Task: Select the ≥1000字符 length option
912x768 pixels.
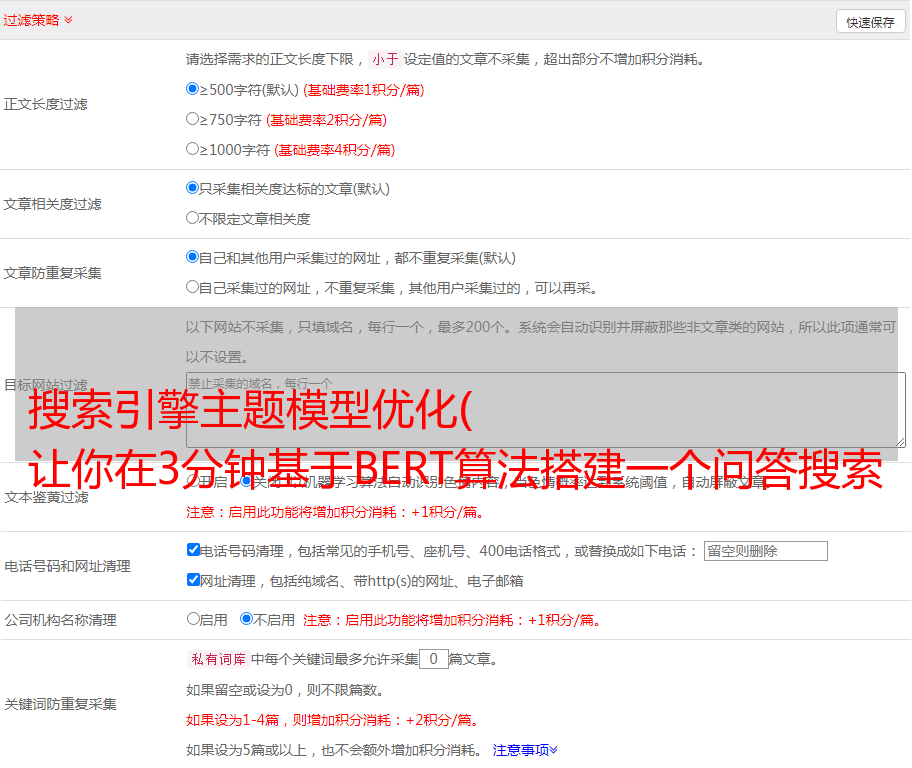Action: tap(193, 149)
